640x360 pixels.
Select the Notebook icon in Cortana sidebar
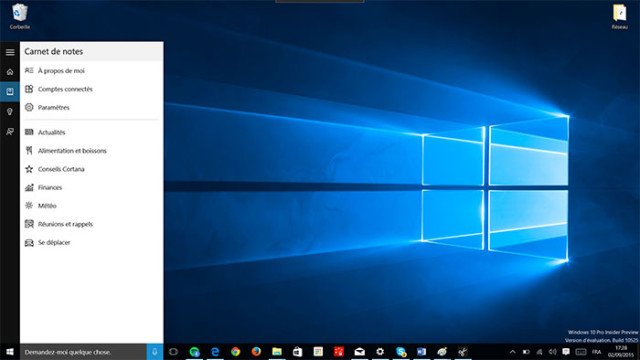point(10,91)
